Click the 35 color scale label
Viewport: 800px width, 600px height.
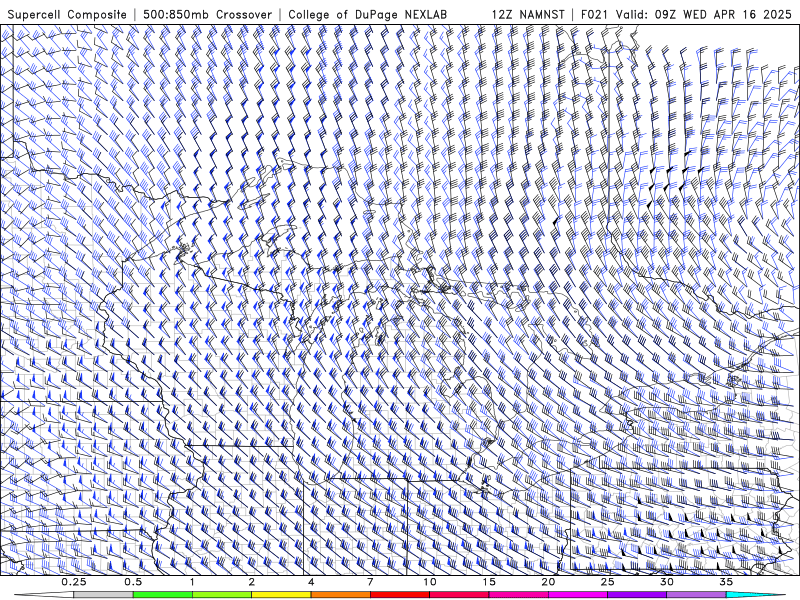pyautogui.click(x=726, y=582)
